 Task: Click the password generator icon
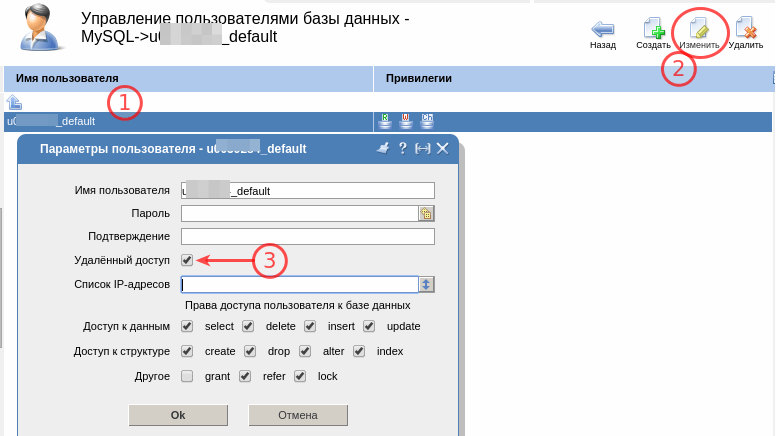pos(426,214)
